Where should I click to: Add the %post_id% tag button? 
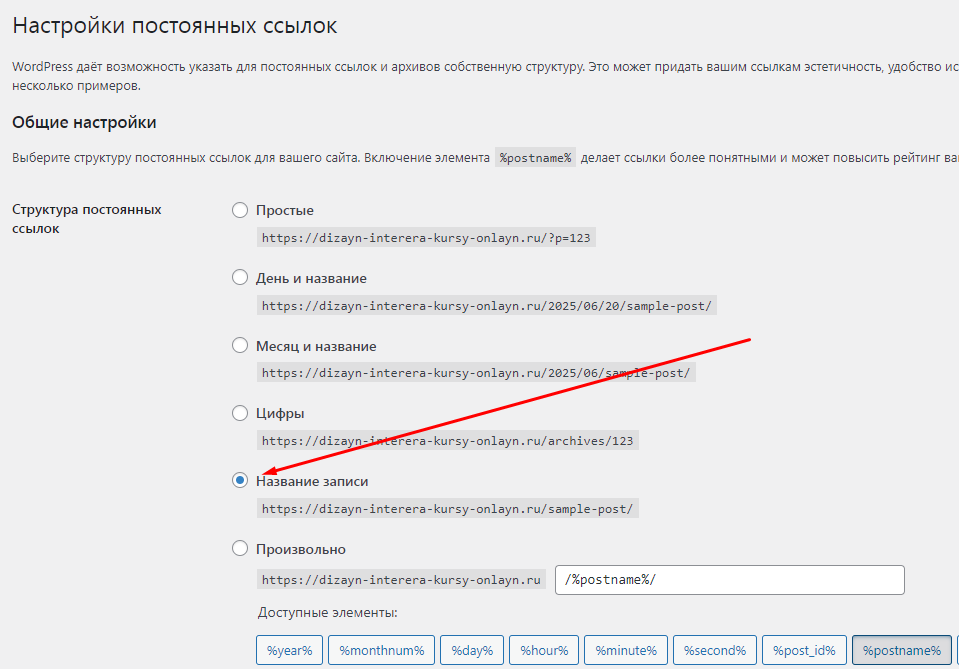[804, 650]
